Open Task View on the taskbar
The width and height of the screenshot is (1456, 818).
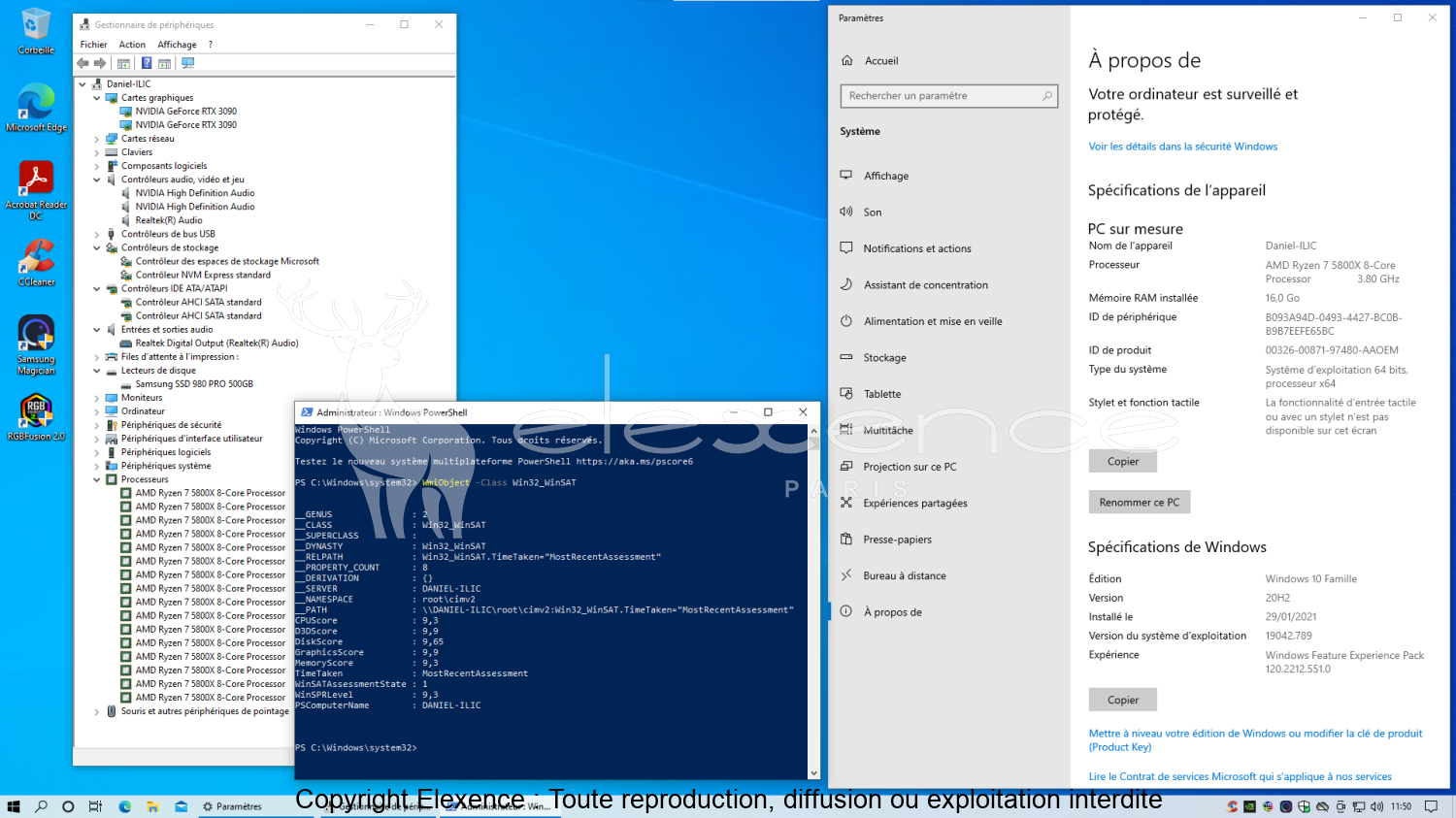click(95, 806)
